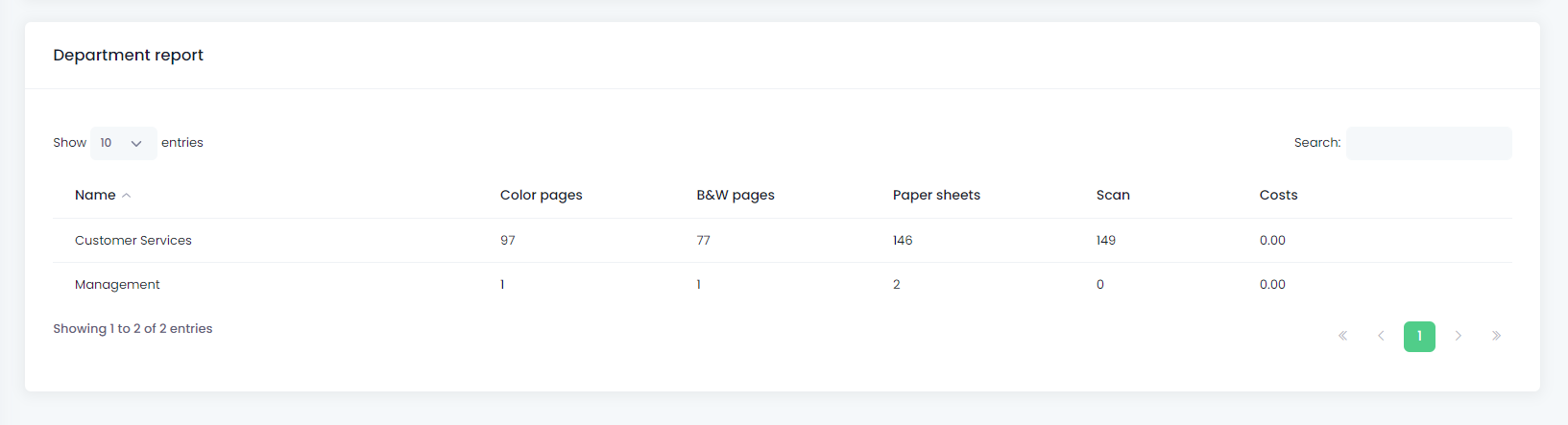1568x425 pixels.
Task: Go to next page arrow
Action: [1458, 336]
